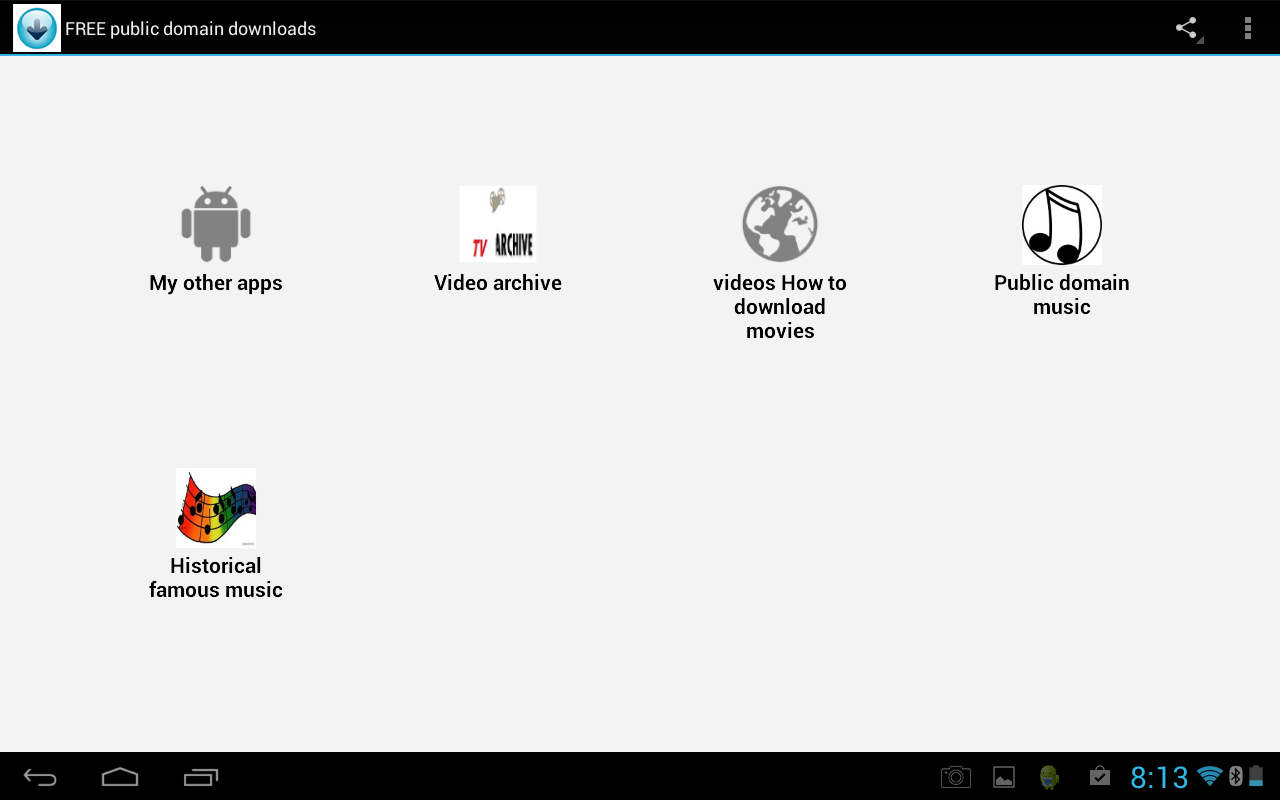Open 'Historical famous music' label
Viewport: 1280px width, 800px height.
coord(216,578)
